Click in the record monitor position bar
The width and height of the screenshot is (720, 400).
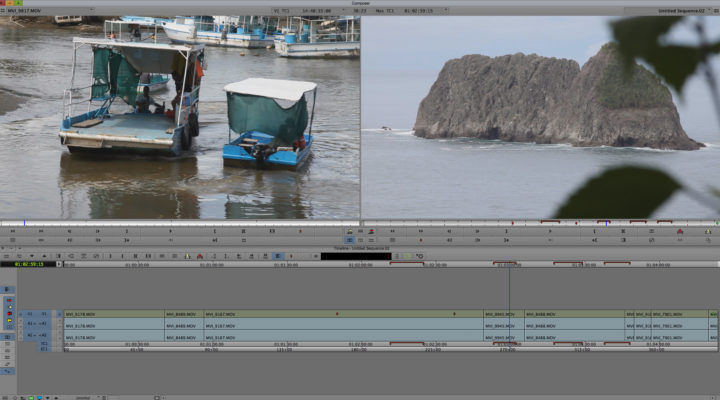(x=540, y=223)
